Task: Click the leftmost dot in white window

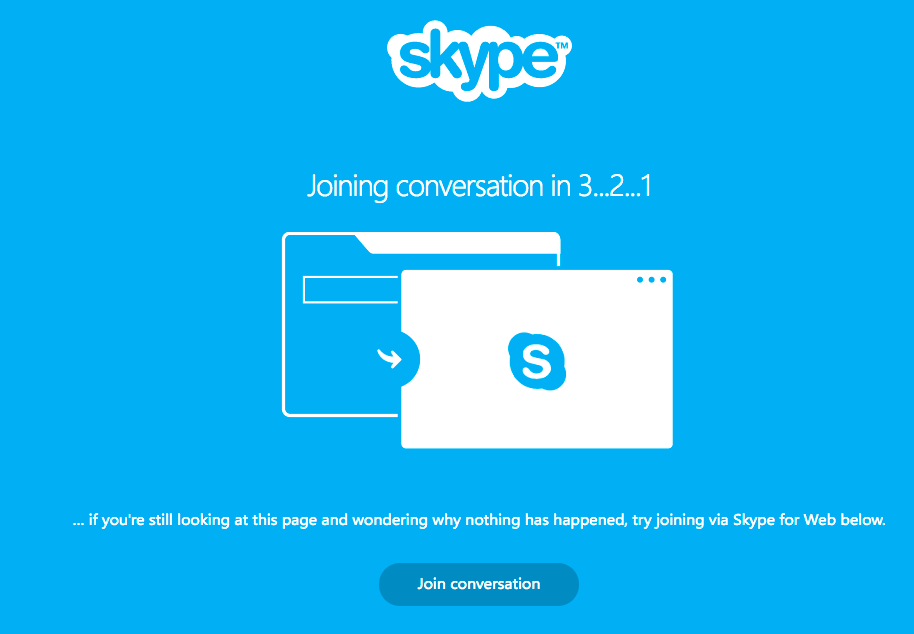Action: click(x=640, y=280)
